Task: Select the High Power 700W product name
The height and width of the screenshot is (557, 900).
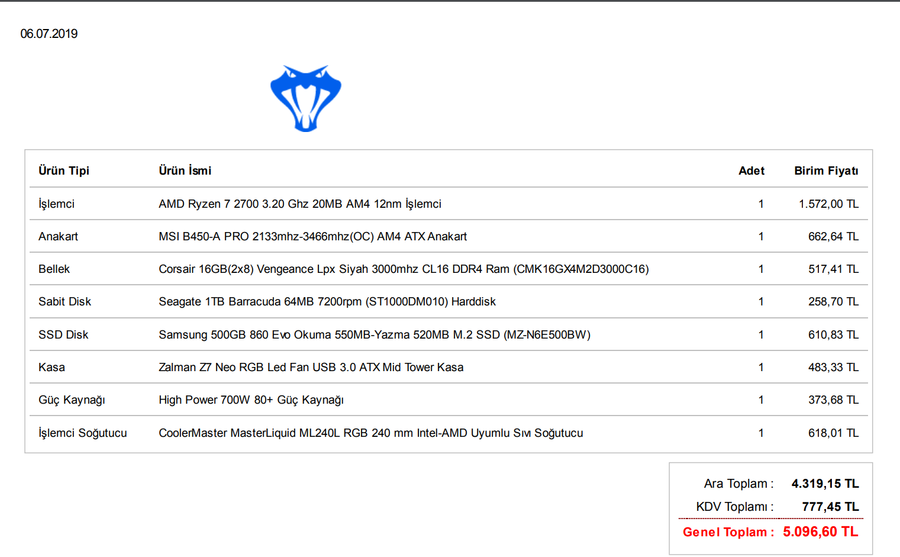Action: point(251,400)
